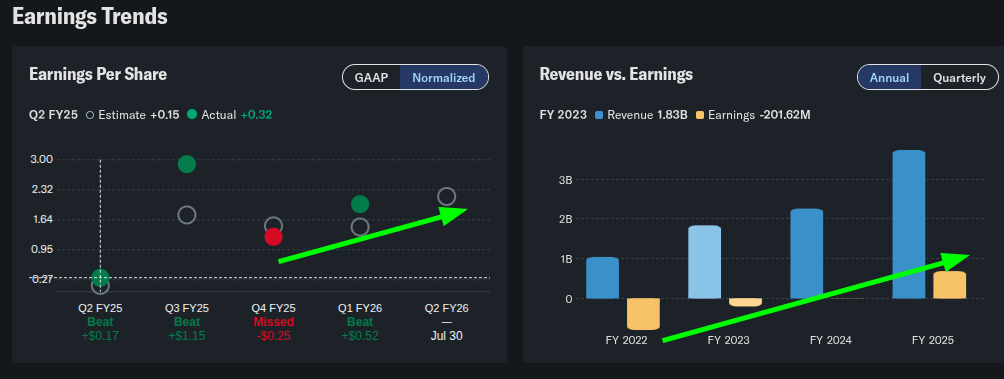Click the Q2 FY25 actual green dot
Viewport: 1004px width, 379px height.
(100, 277)
